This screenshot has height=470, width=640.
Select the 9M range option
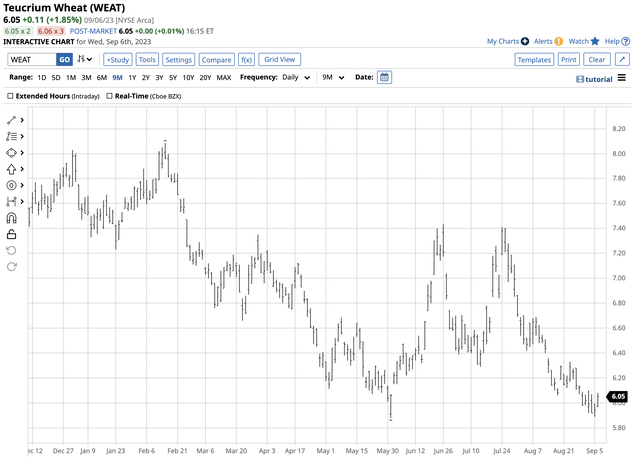[117, 78]
